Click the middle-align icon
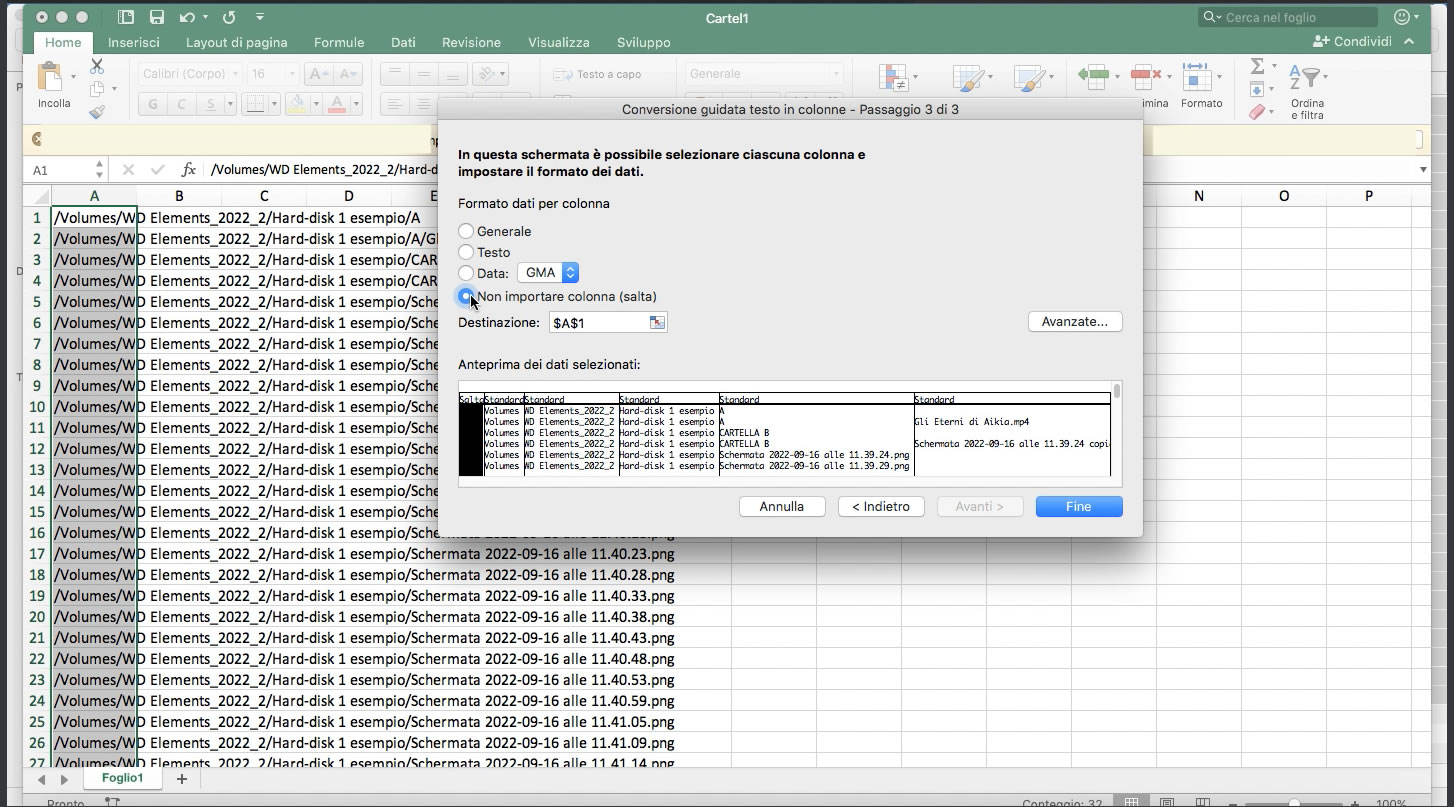 [x=424, y=74]
